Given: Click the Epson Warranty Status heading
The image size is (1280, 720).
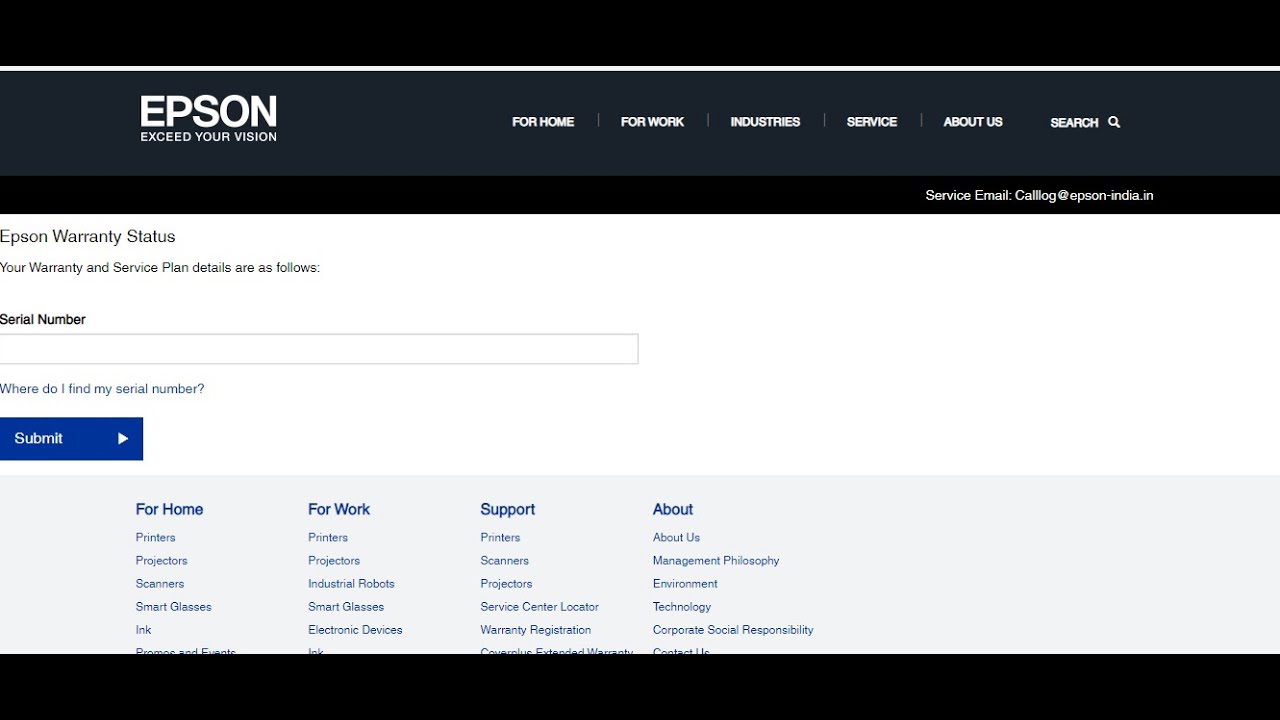Looking at the screenshot, I should [88, 237].
